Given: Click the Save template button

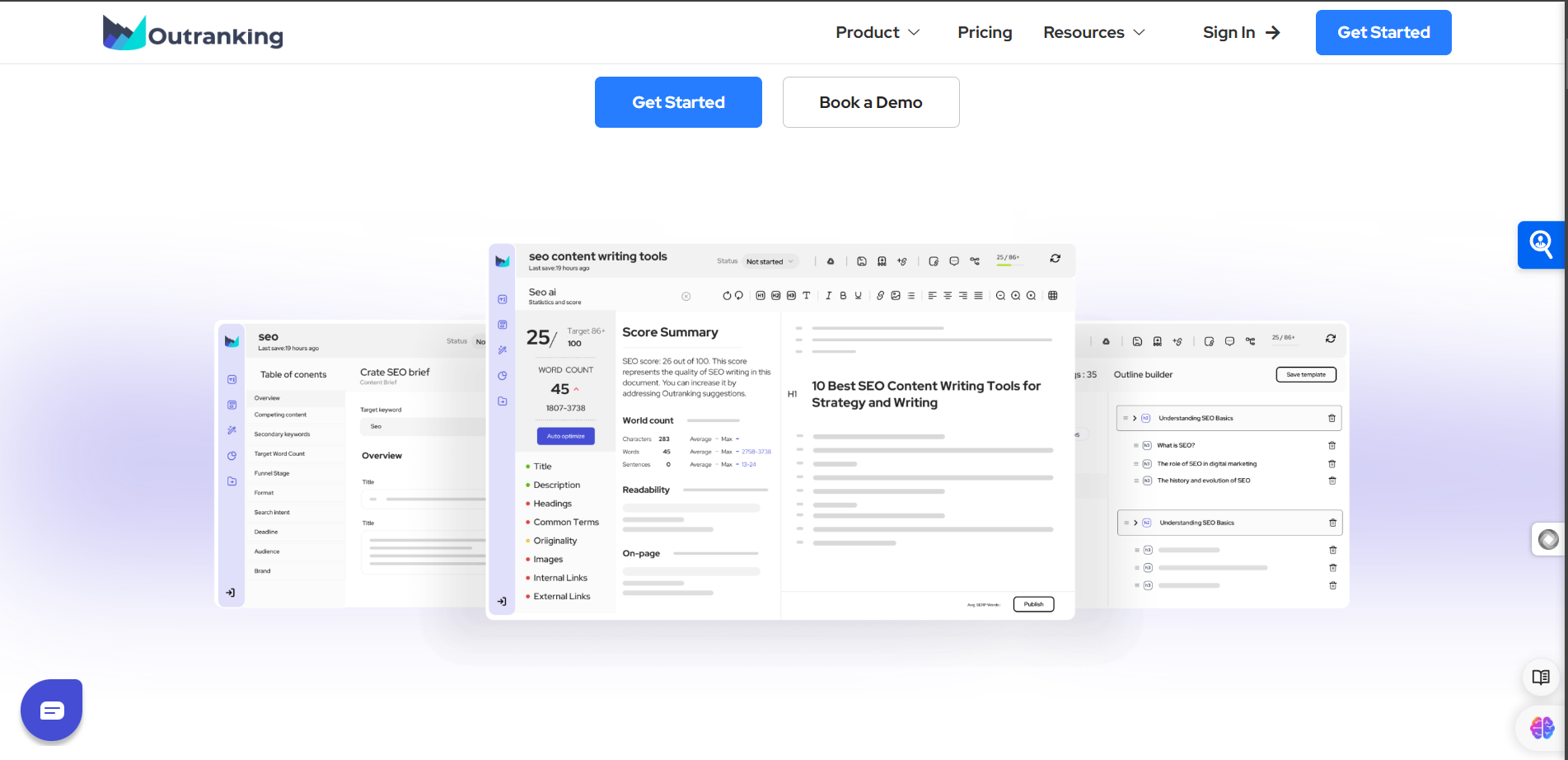Looking at the screenshot, I should coord(1306,374).
